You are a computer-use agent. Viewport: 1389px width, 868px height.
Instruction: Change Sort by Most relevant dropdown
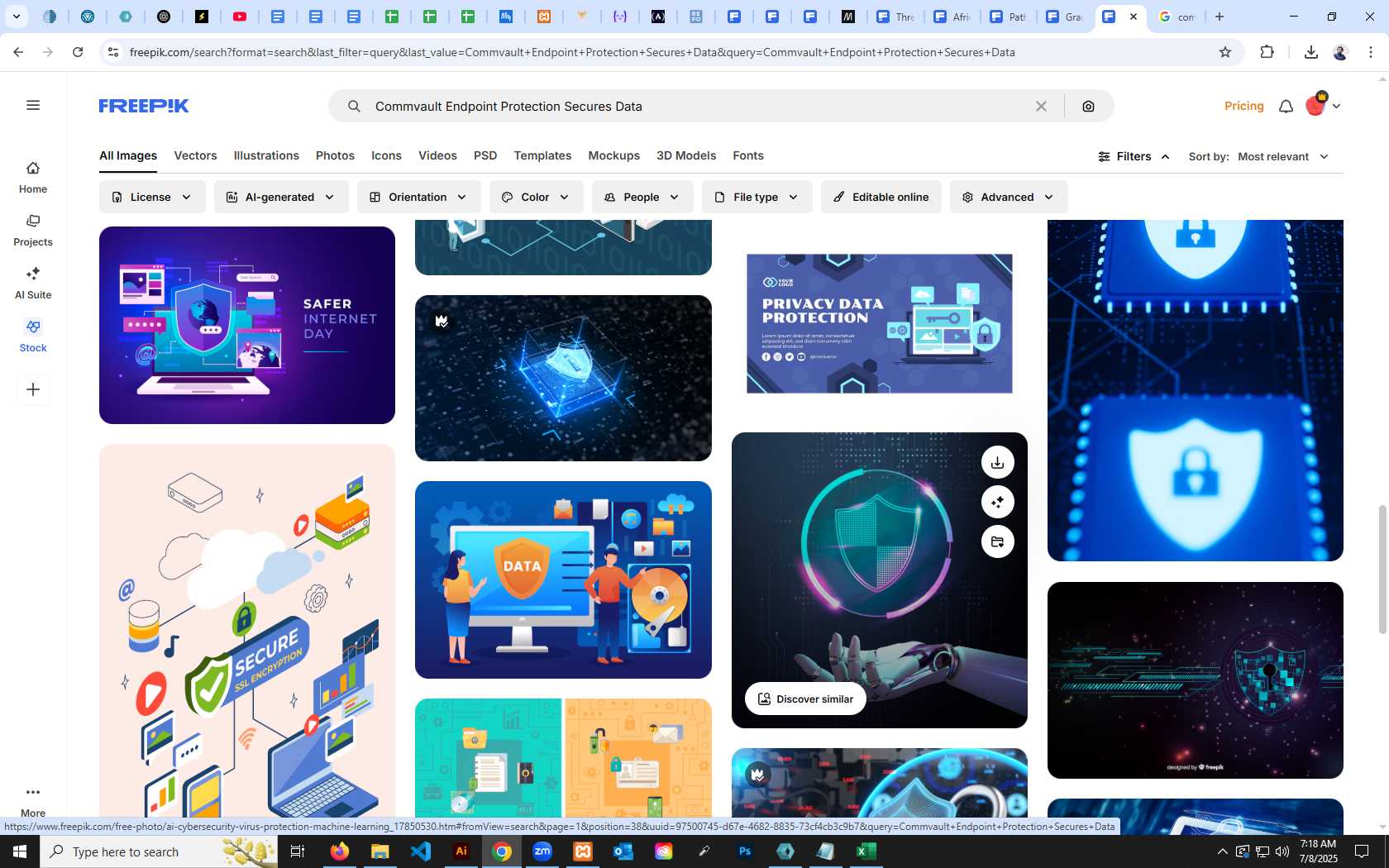1283,156
